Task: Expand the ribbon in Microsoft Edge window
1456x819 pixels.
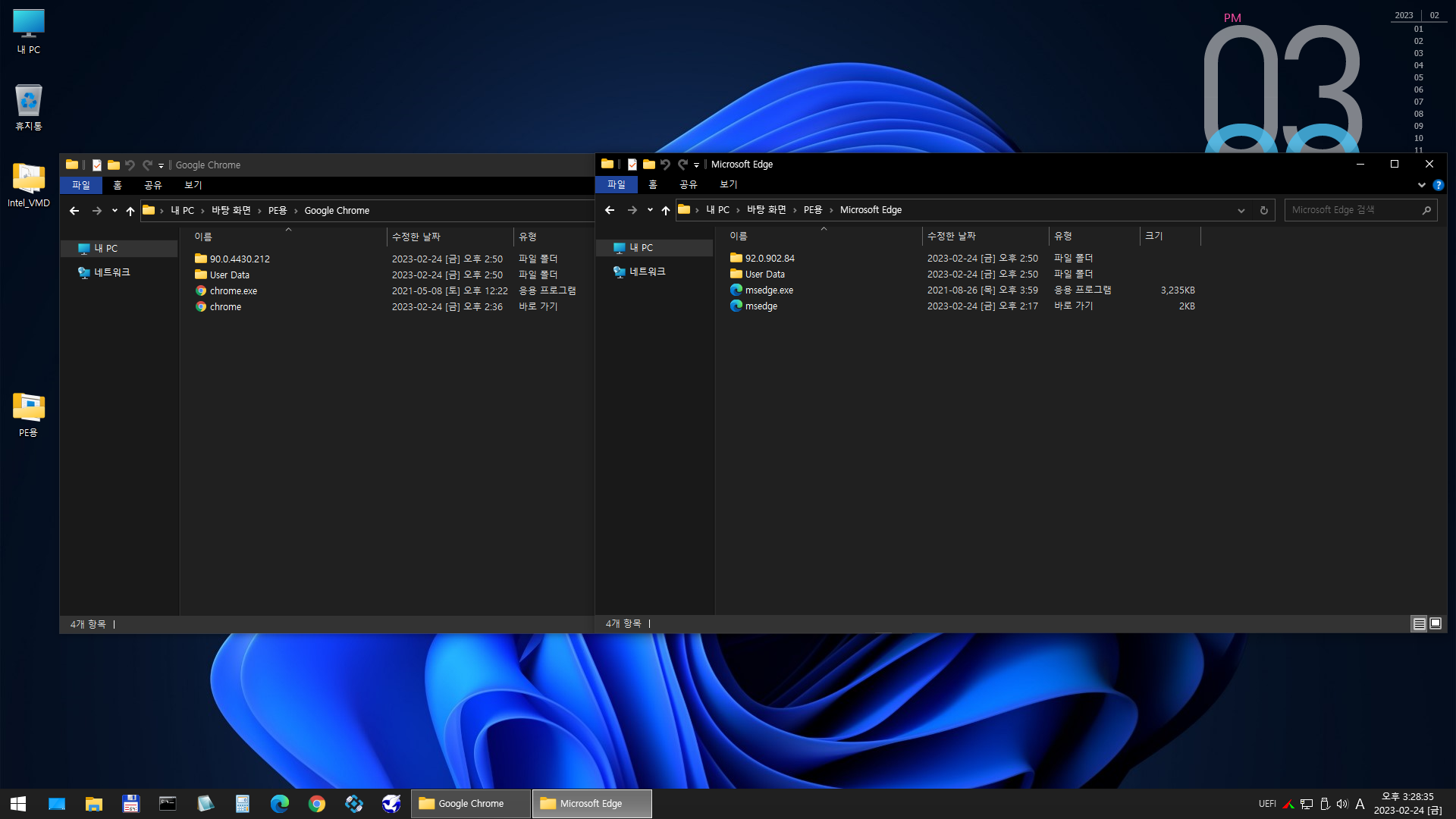Action: click(1422, 185)
